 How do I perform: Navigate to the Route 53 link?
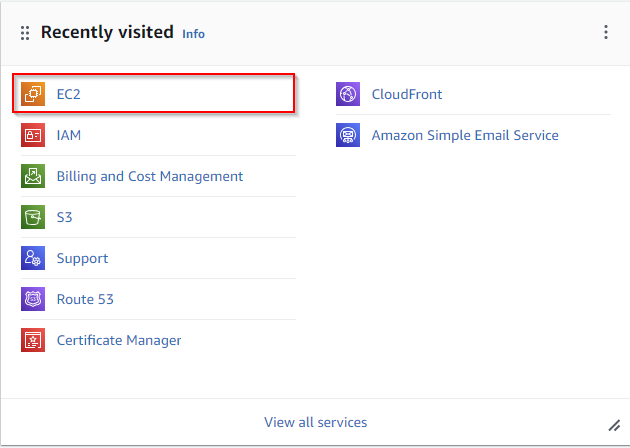pos(85,299)
